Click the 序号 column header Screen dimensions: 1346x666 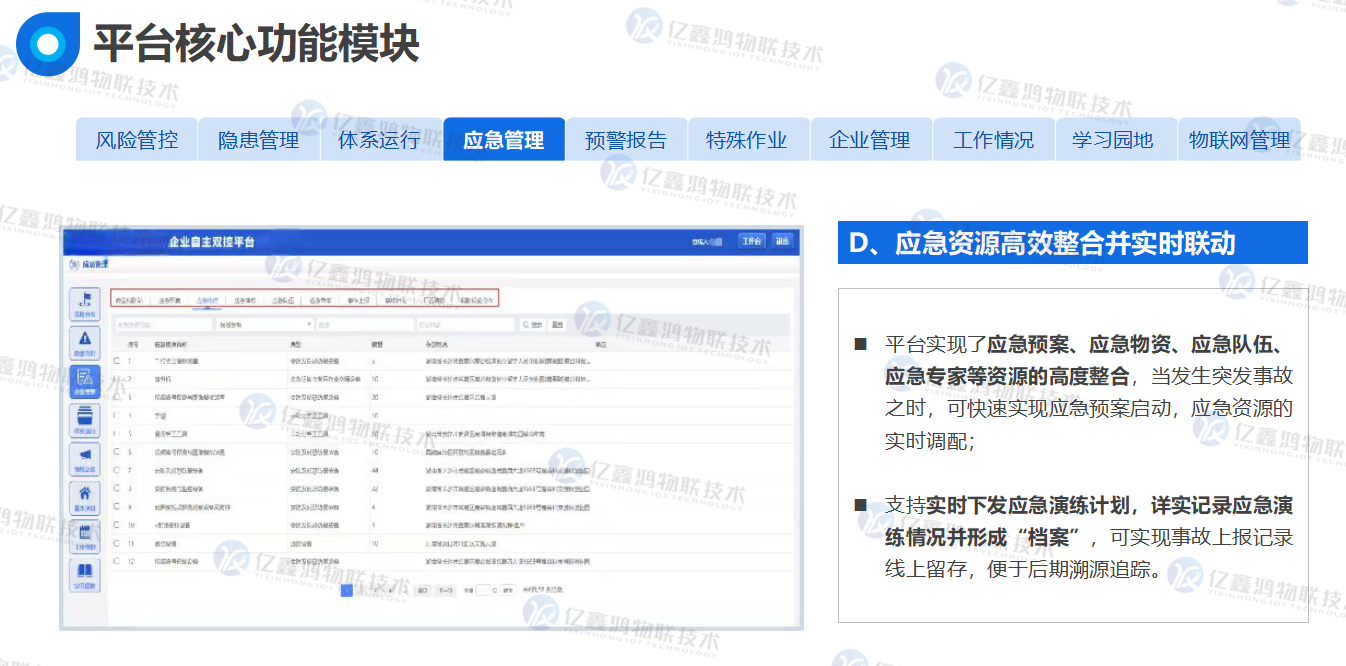point(132,343)
